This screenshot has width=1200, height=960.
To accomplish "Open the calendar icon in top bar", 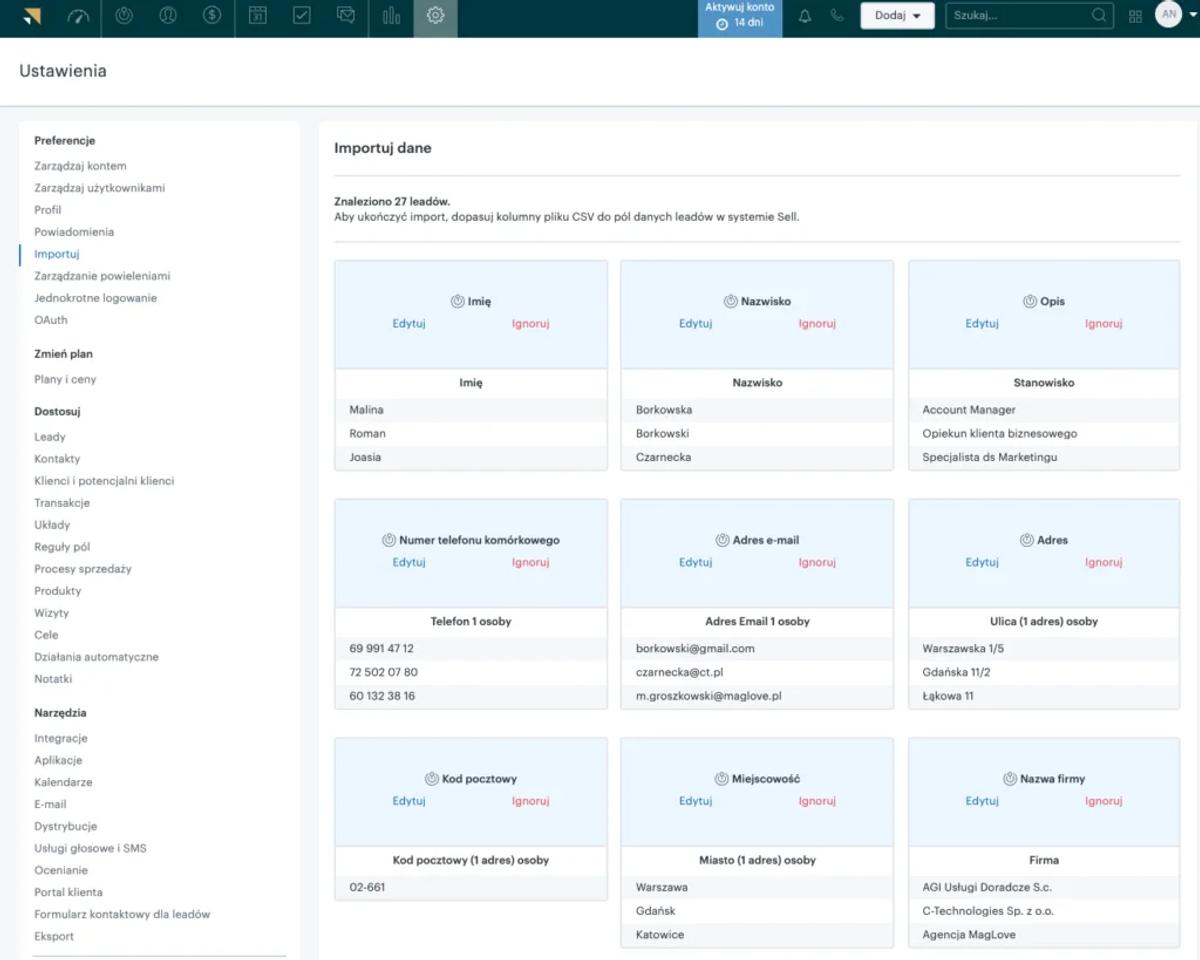I will [x=258, y=16].
